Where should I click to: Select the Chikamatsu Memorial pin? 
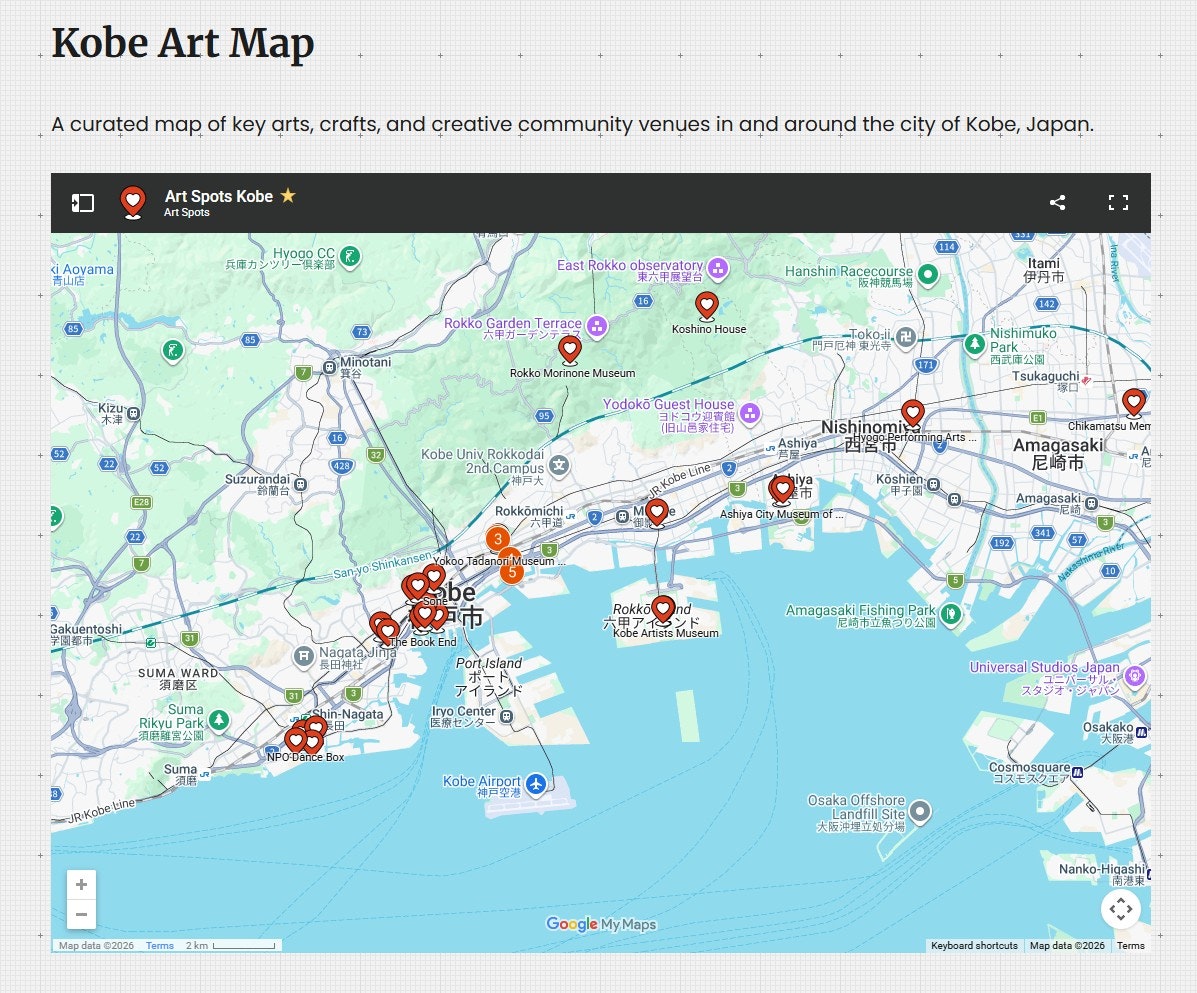coord(1134,402)
